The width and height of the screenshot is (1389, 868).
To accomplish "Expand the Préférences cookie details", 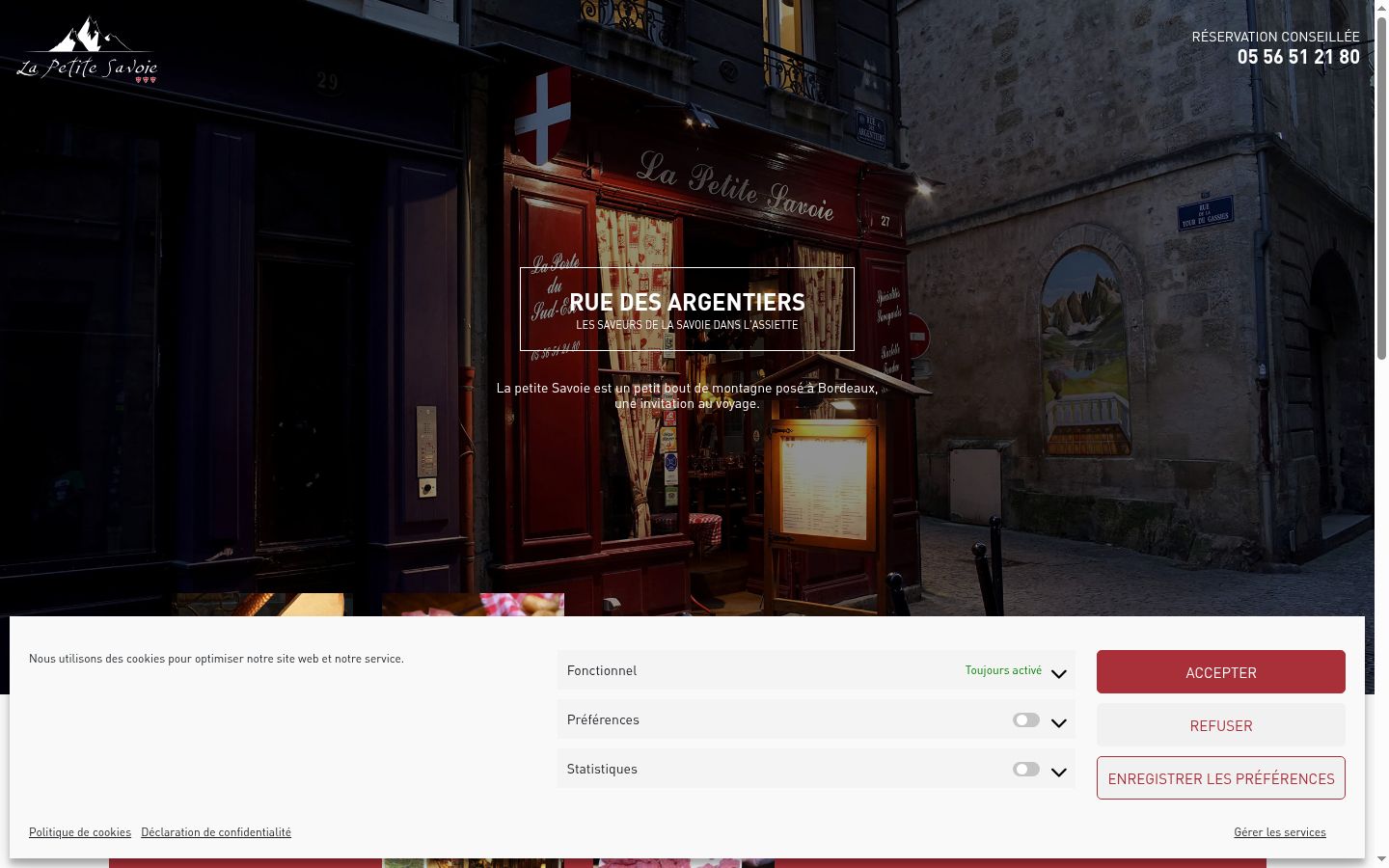I will point(1059,721).
